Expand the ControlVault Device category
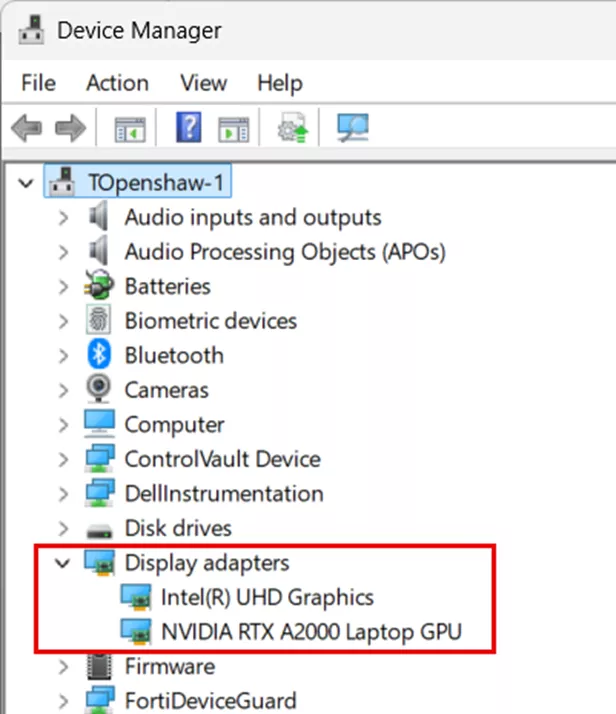The width and height of the screenshot is (616, 714). 63,459
